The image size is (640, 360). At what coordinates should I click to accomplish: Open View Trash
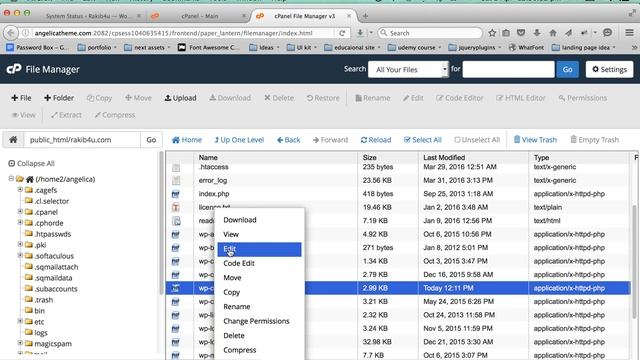535,140
